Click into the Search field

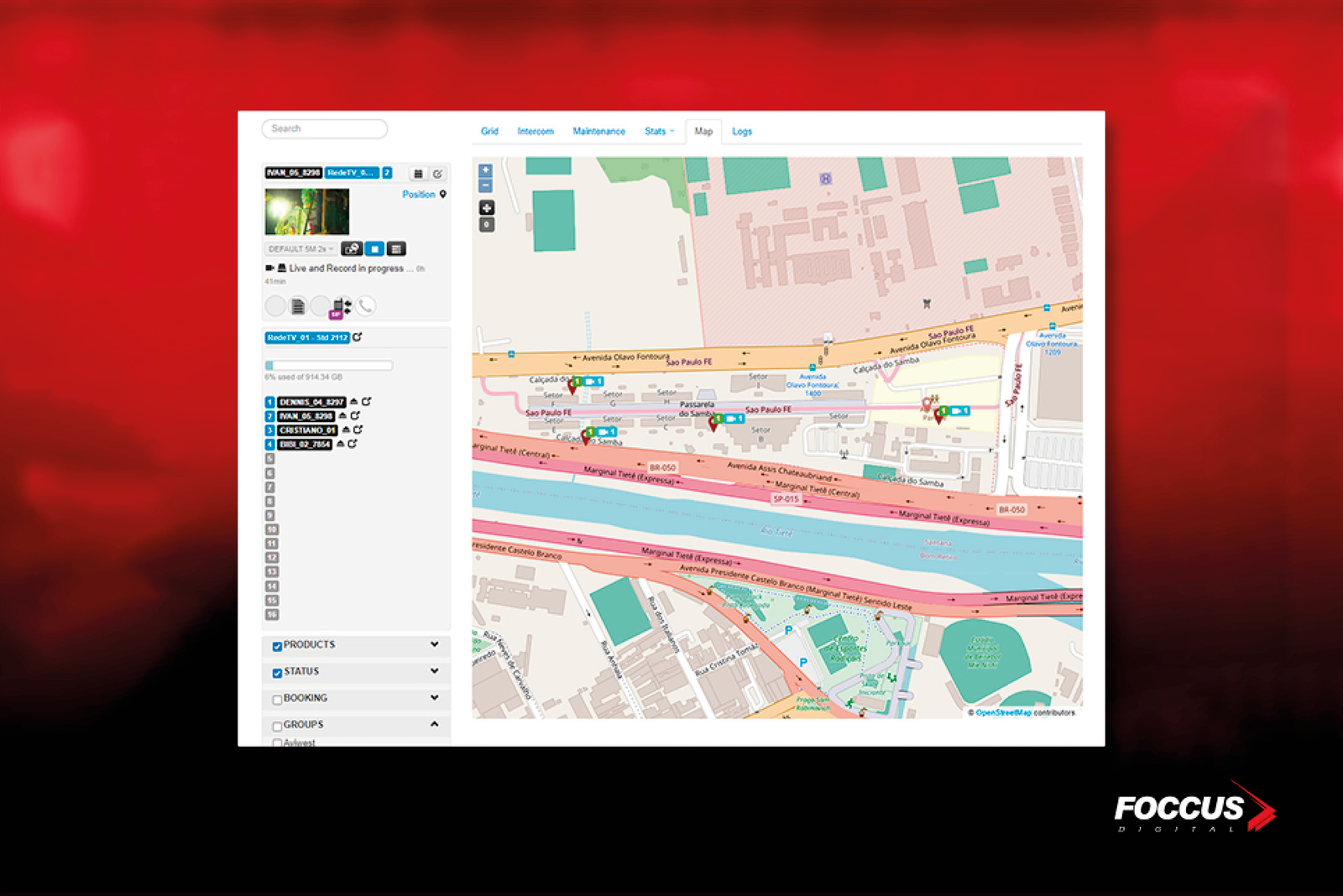tap(325, 129)
